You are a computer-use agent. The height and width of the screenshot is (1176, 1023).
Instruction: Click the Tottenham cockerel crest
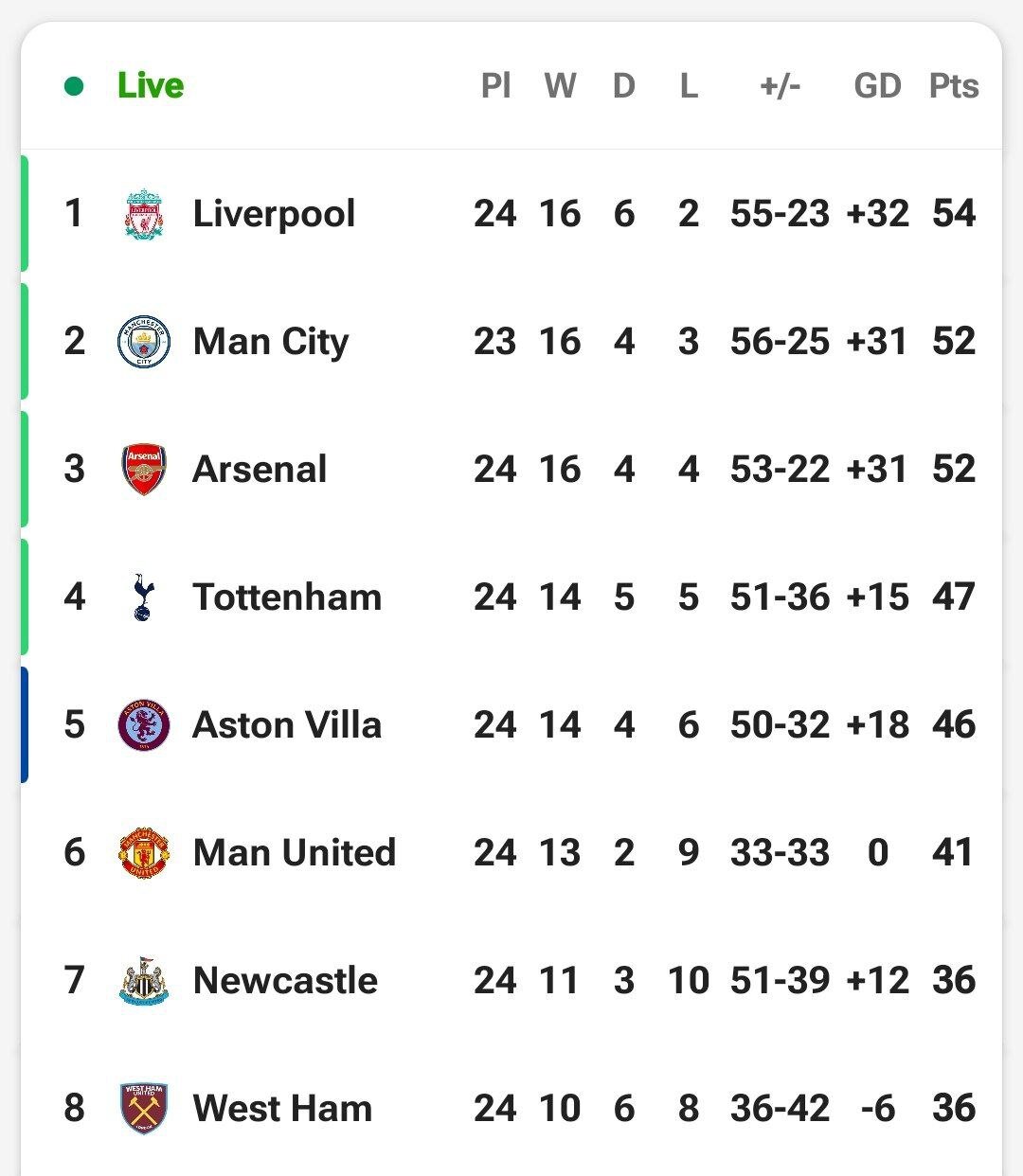(143, 597)
